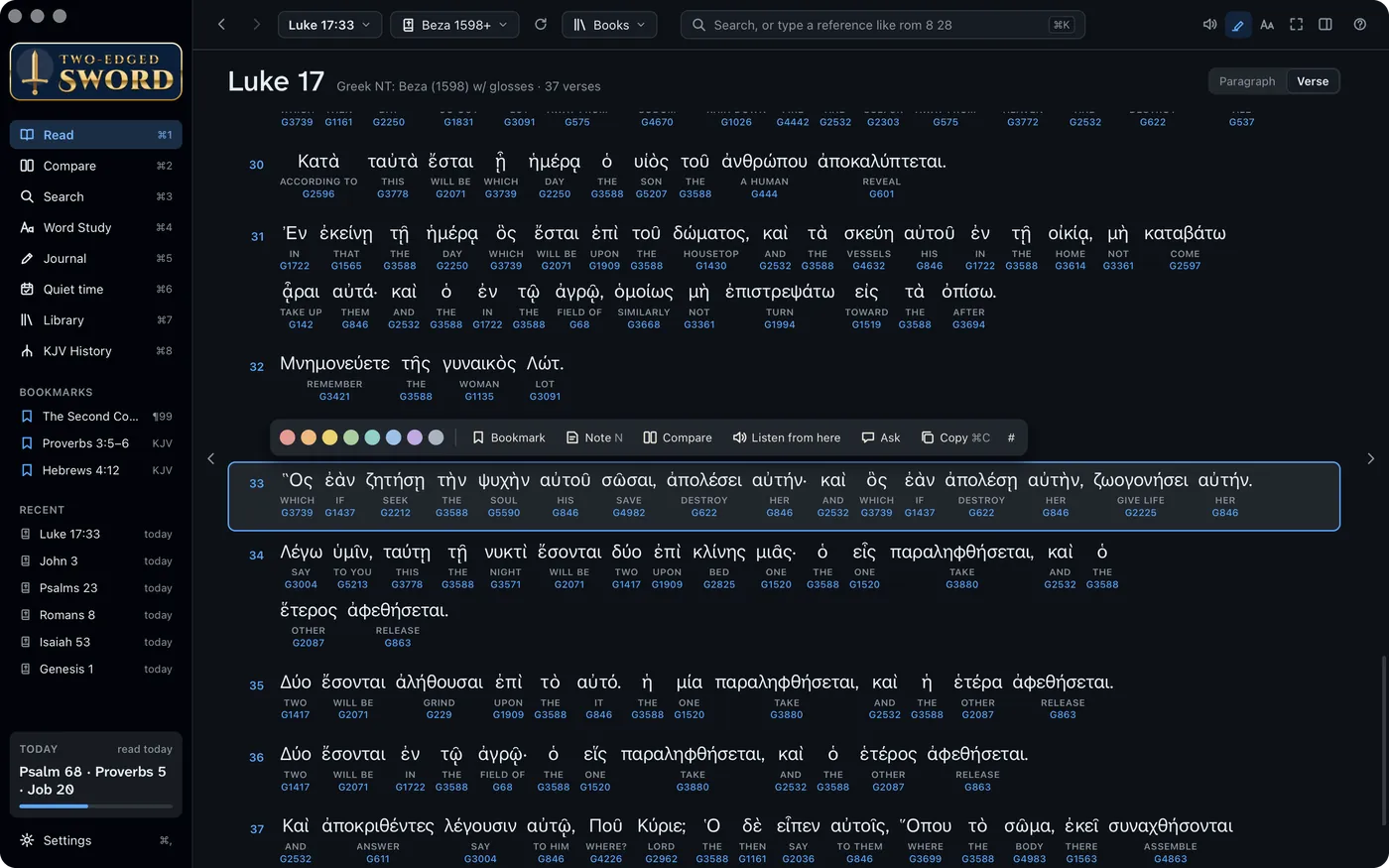Go to next chapter with right-edge arrow
This screenshot has height=868, width=1389.
point(1371,458)
